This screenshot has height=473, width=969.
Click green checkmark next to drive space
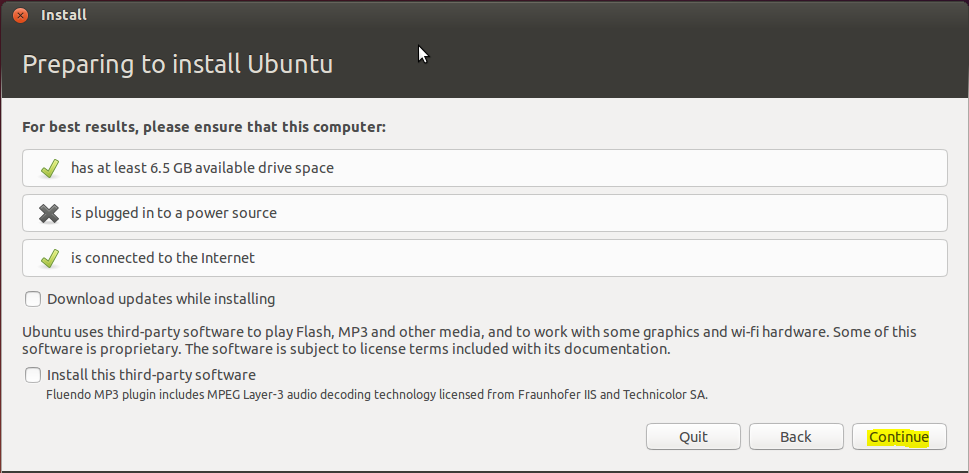(x=49, y=168)
